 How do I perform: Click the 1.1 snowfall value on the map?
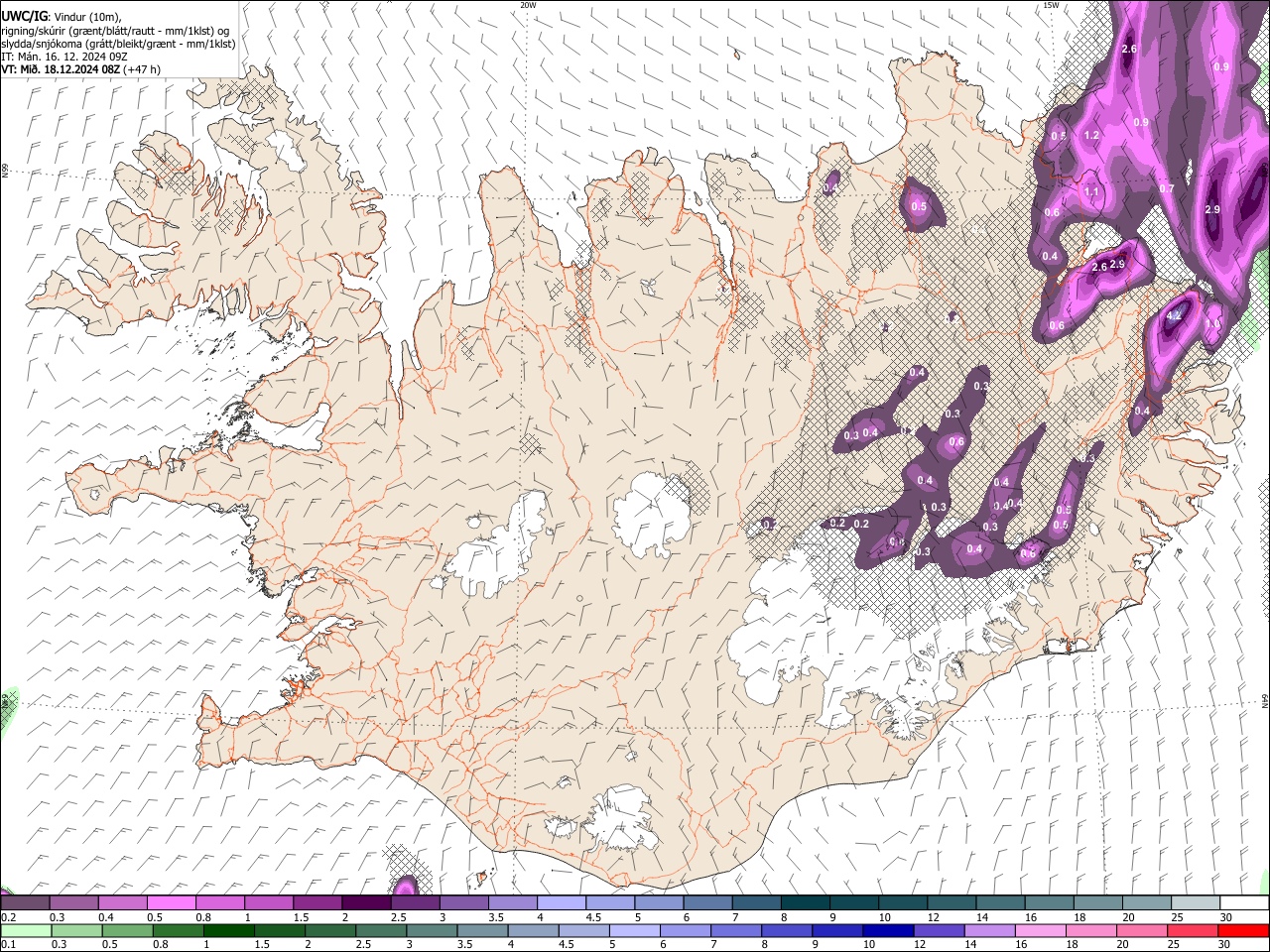click(x=1092, y=191)
